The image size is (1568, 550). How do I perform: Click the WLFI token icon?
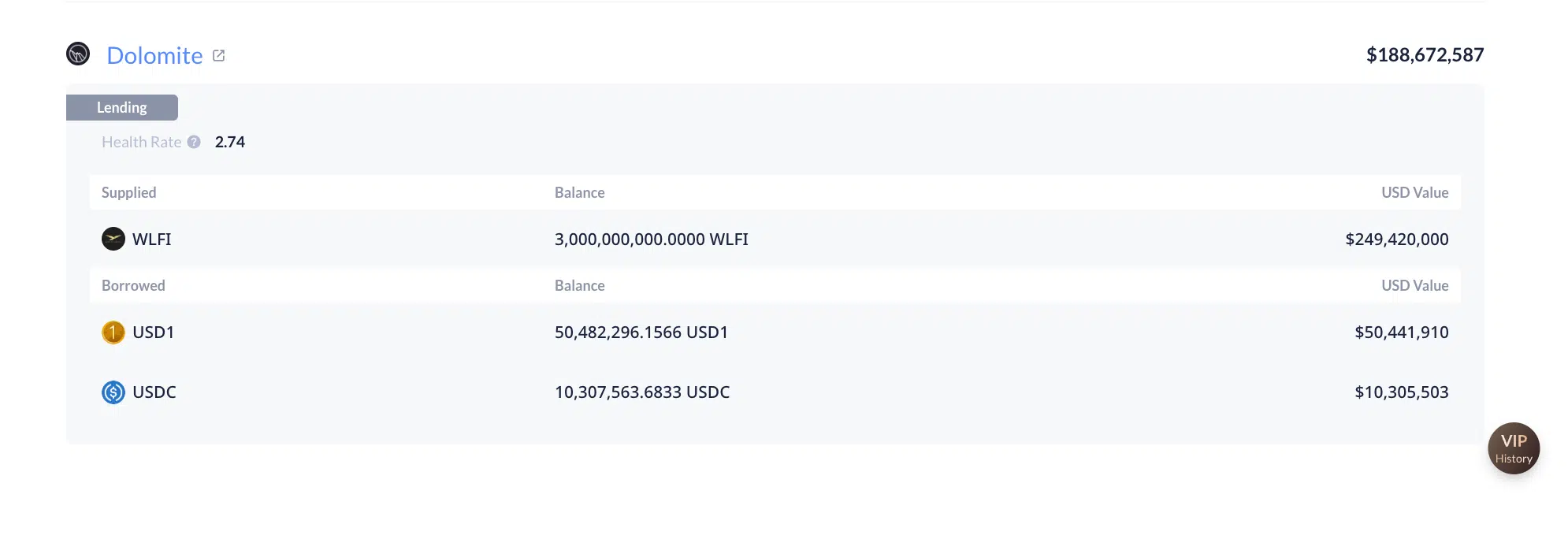113,239
